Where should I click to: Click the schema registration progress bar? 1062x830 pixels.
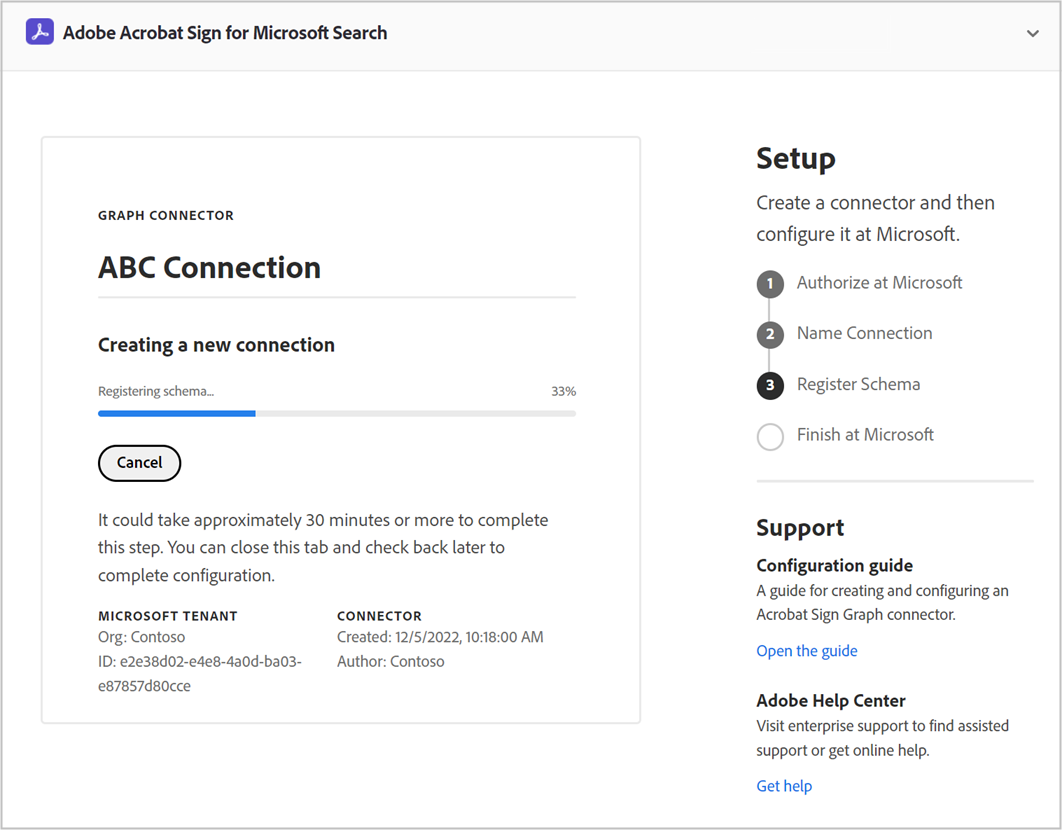coord(336,412)
